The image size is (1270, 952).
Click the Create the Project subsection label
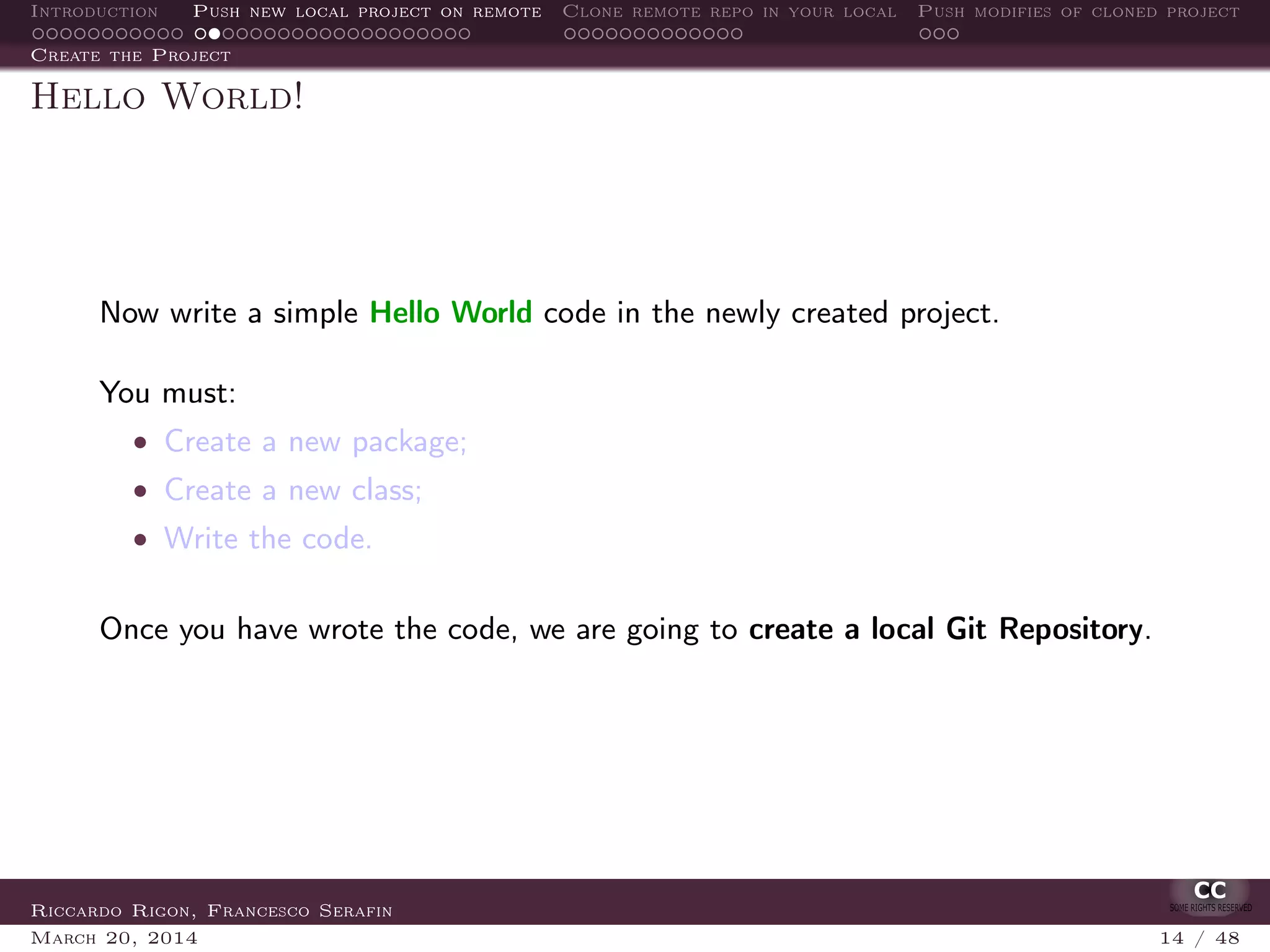131,56
